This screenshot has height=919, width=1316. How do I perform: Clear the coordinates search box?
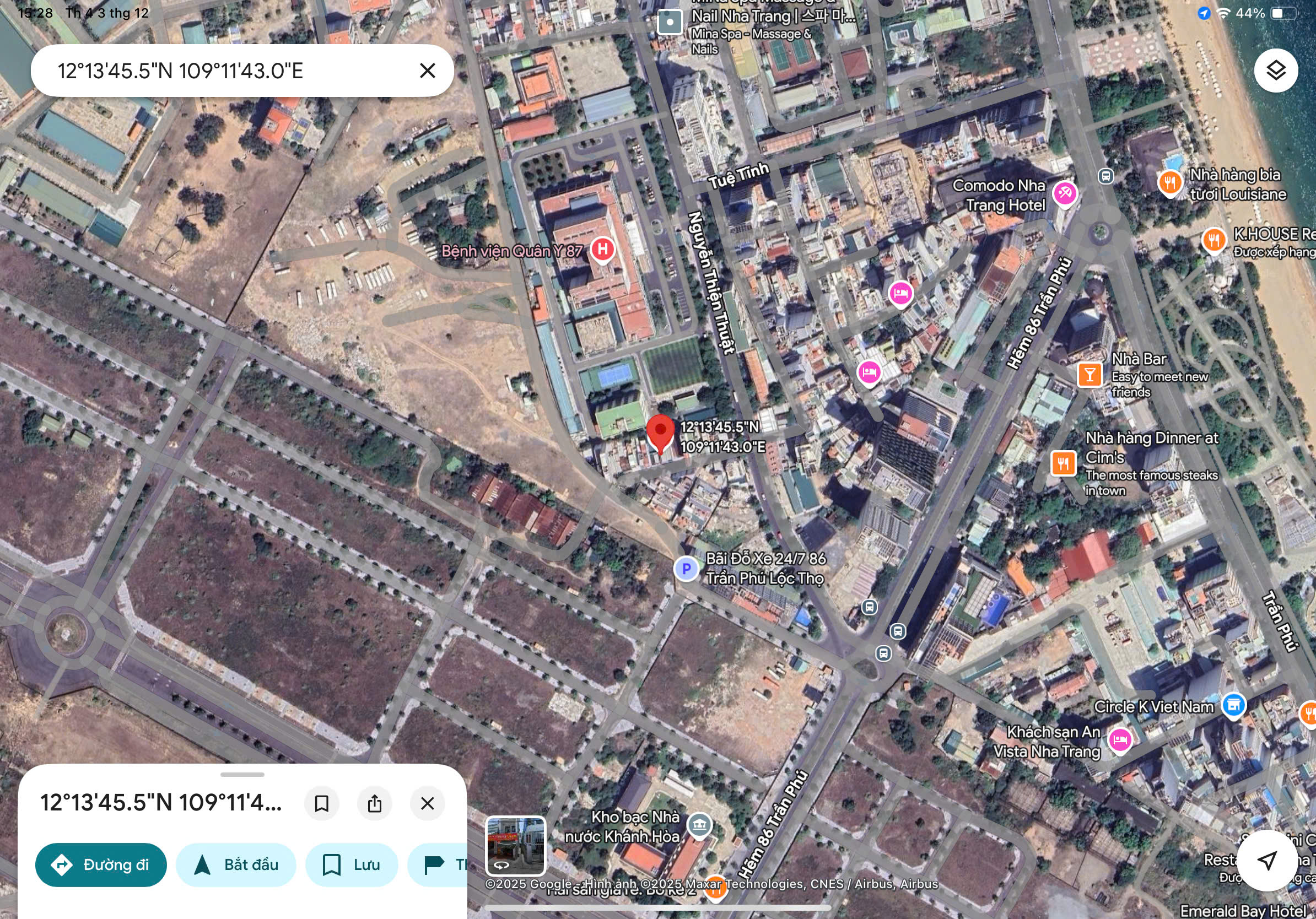pyautogui.click(x=427, y=71)
